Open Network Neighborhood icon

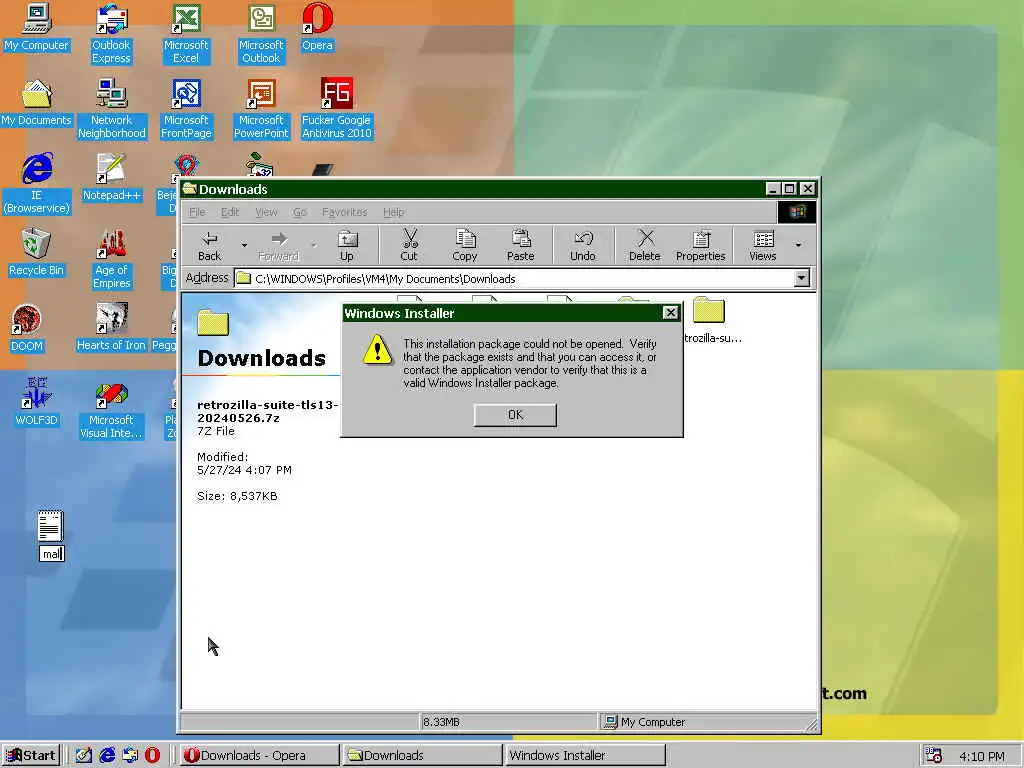click(x=112, y=109)
